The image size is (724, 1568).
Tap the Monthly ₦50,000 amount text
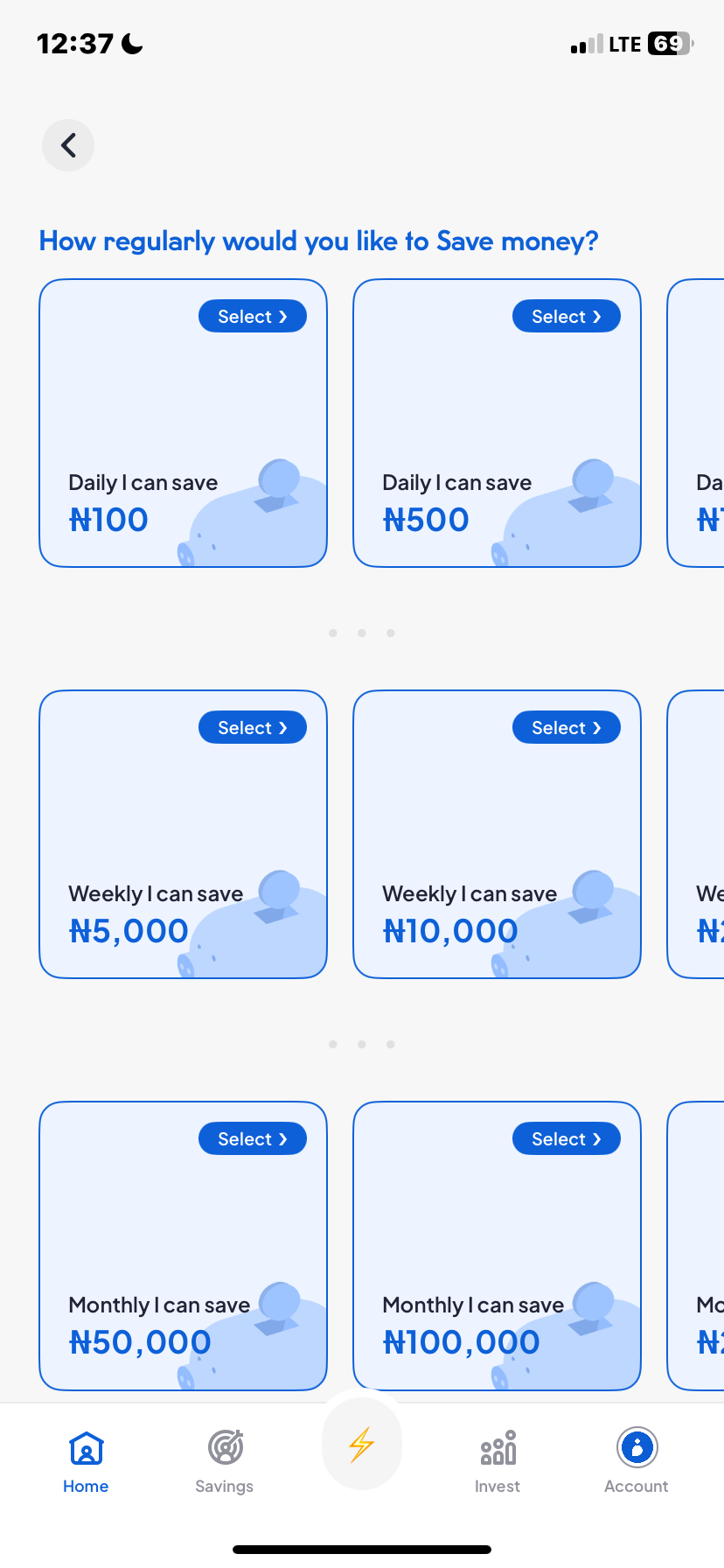coord(140,1343)
